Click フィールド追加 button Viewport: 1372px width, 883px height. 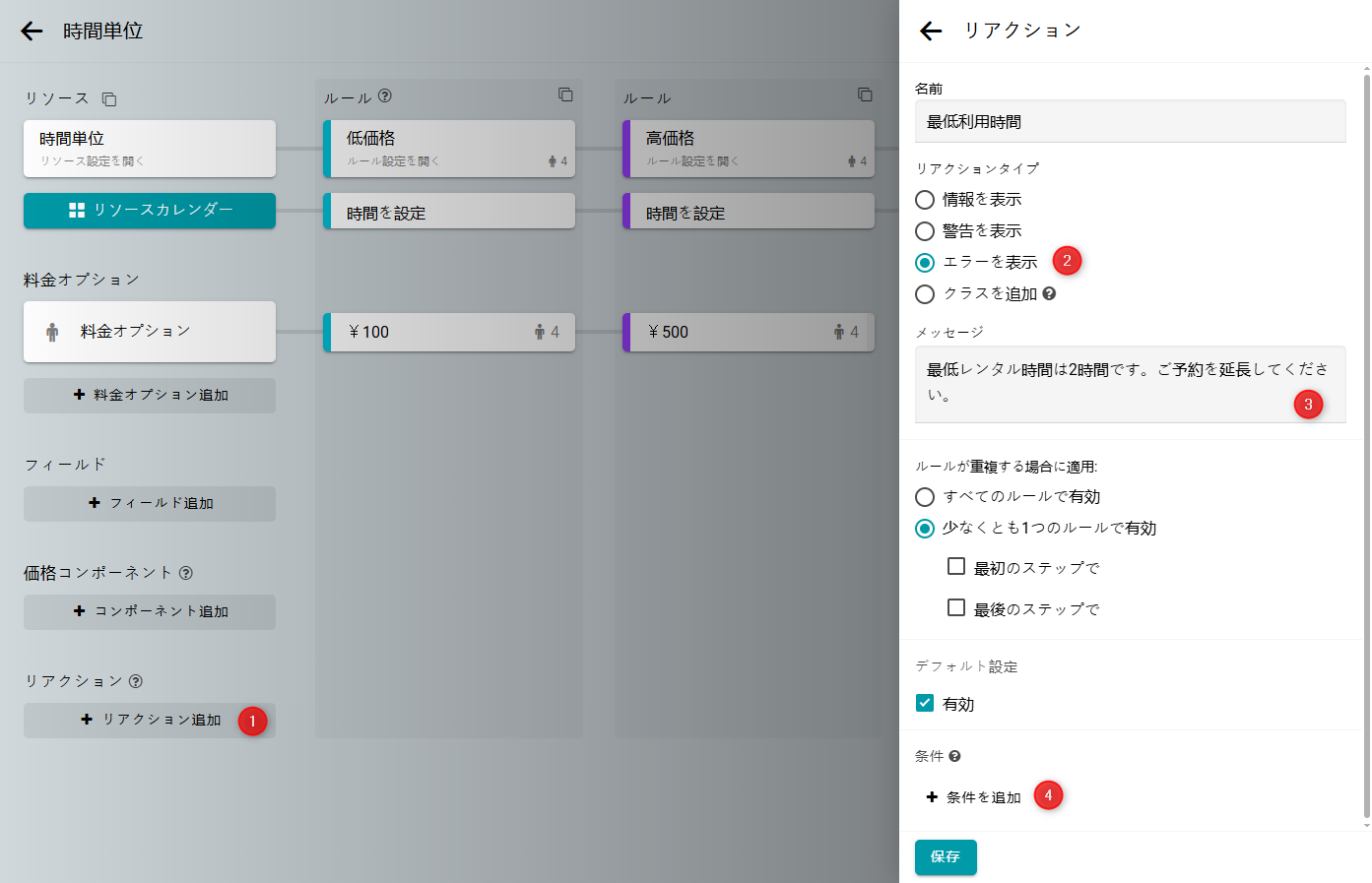coord(150,504)
